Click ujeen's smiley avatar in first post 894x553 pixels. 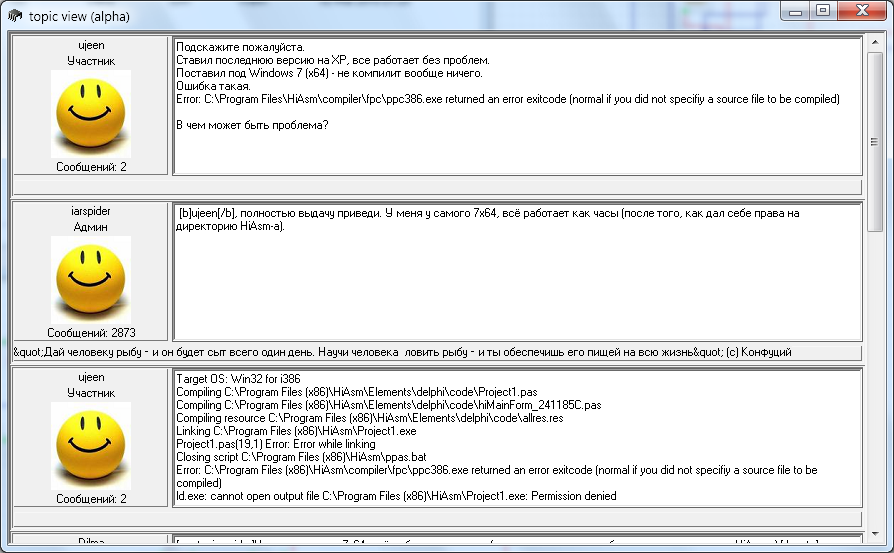click(90, 114)
